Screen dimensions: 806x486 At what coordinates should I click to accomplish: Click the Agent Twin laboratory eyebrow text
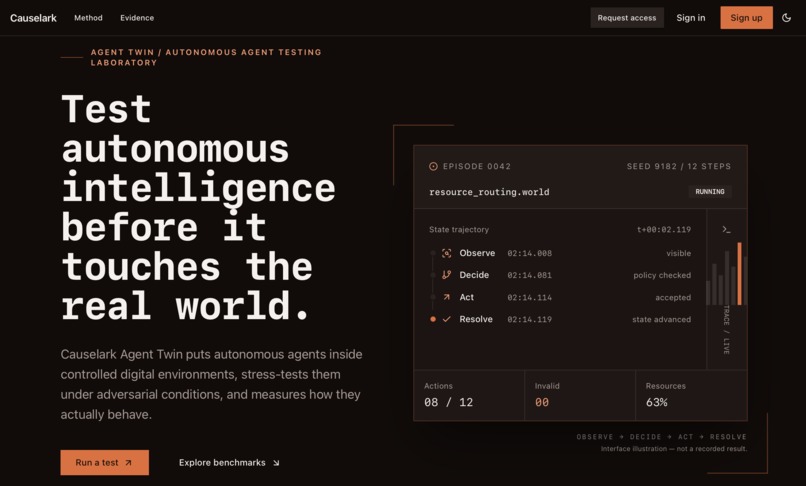pos(206,57)
